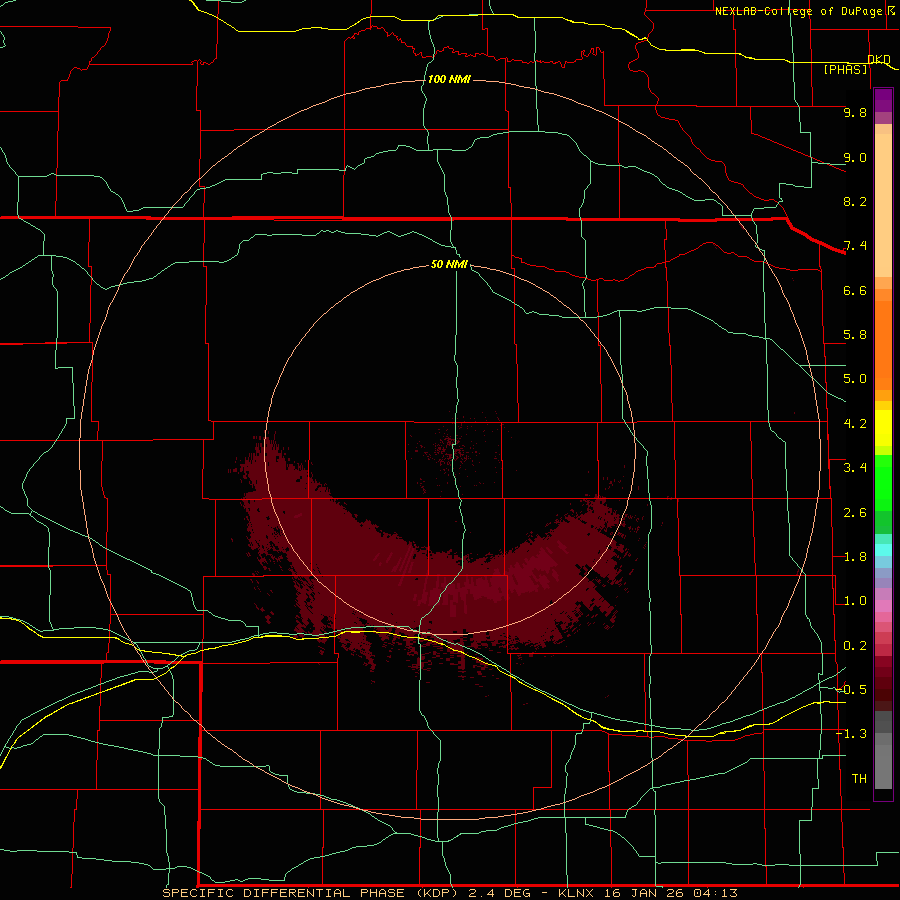Click the [PHAS] label above the color bar

tap(845, 70)
